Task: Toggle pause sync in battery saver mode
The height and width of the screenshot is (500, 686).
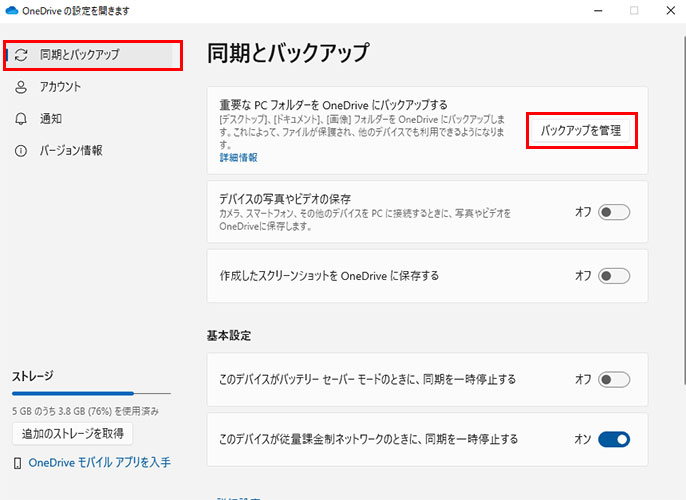Action: [614, 379]
